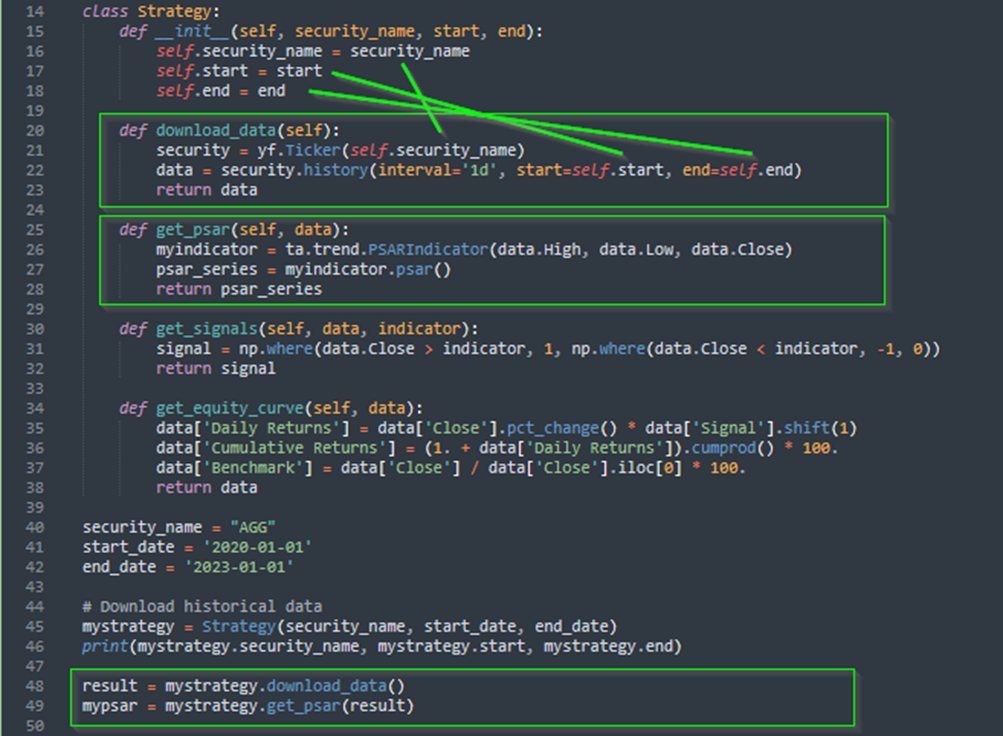Click get_equity_curve method definition name
The height and width of the screenshot is (736, 1003).
coord(230,408)
